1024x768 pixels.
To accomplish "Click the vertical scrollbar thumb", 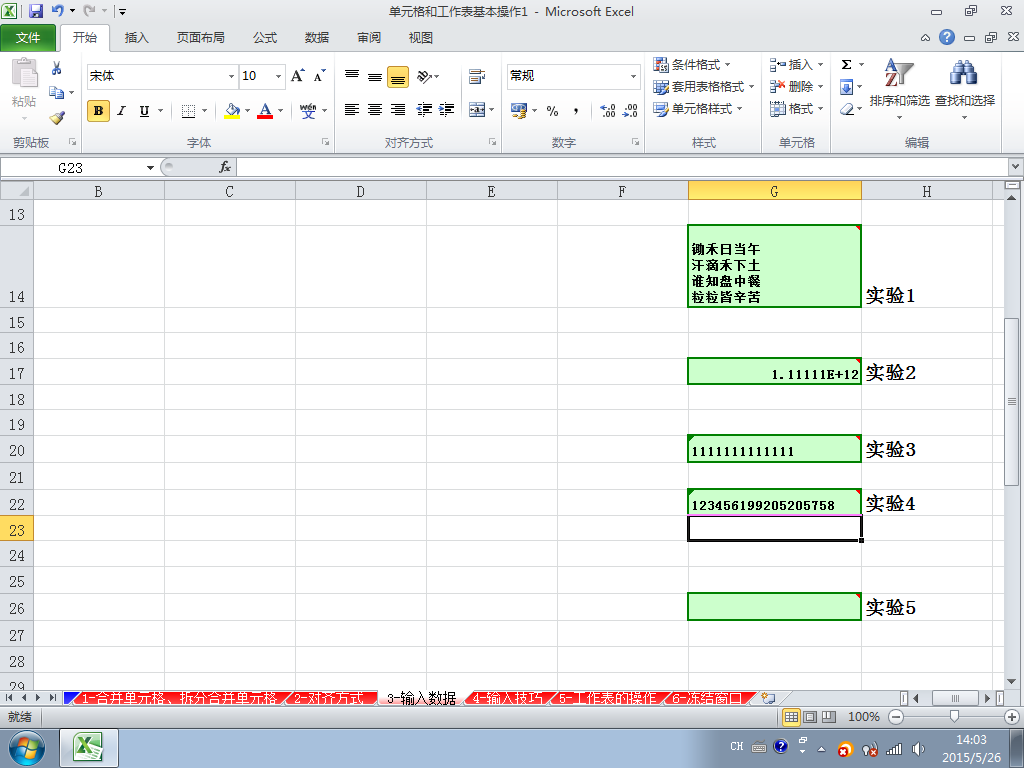I will pyautogui.click(x=1011, y=402).
